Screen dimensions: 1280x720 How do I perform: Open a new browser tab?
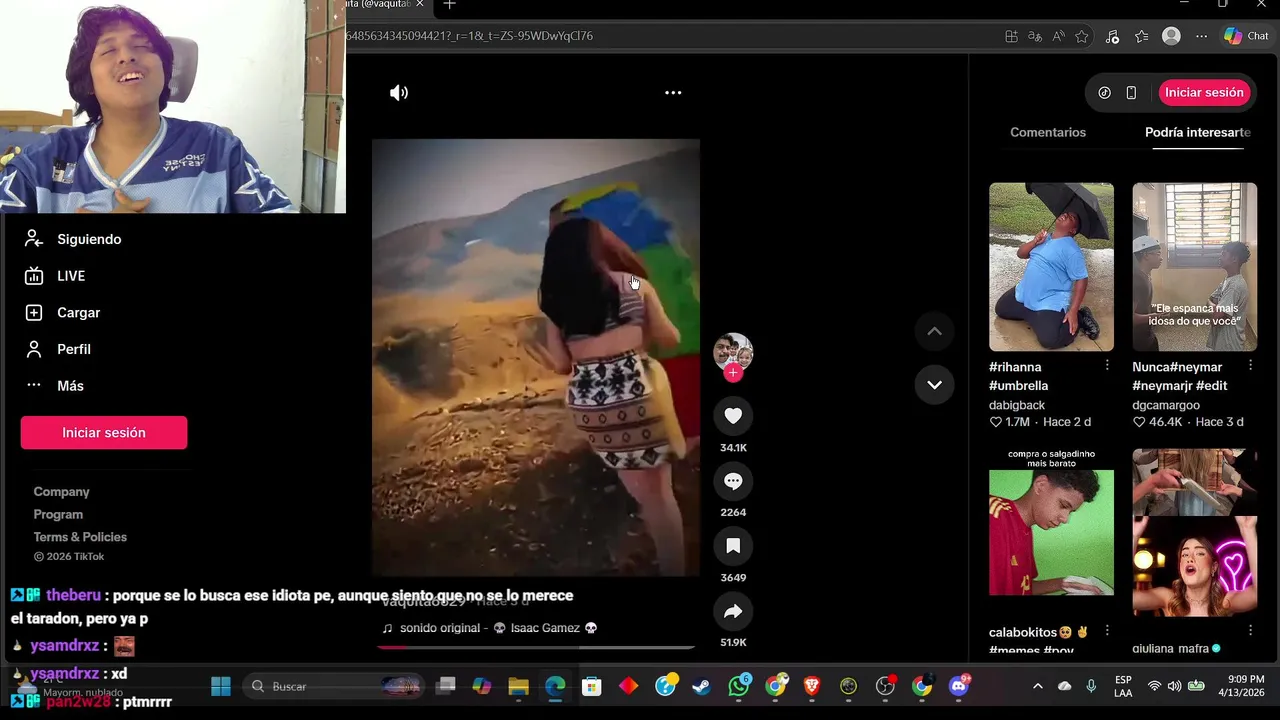[449, 4]
